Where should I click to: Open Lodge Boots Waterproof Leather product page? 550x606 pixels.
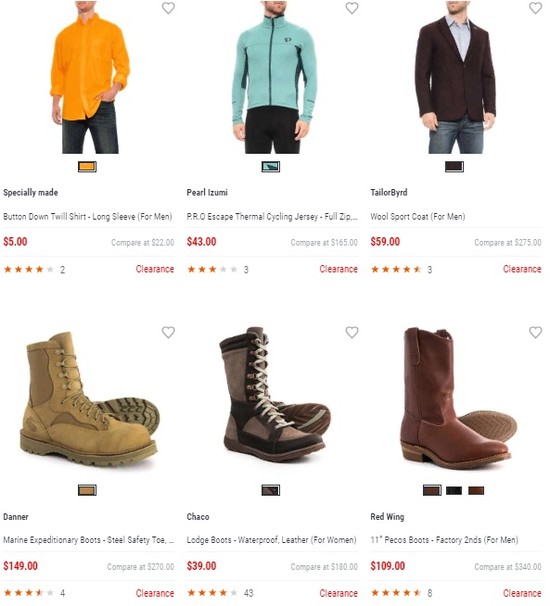(x=271, y=540)
